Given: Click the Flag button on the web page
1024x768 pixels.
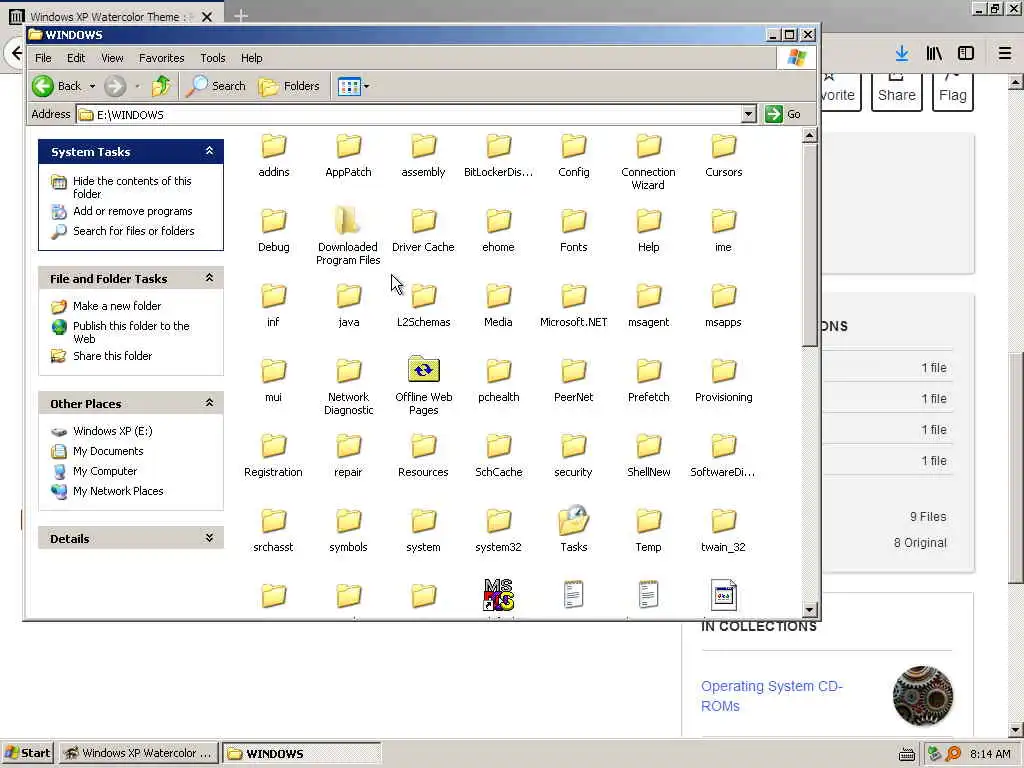Looking at the screenshot, I should click(x=953, y=92).
